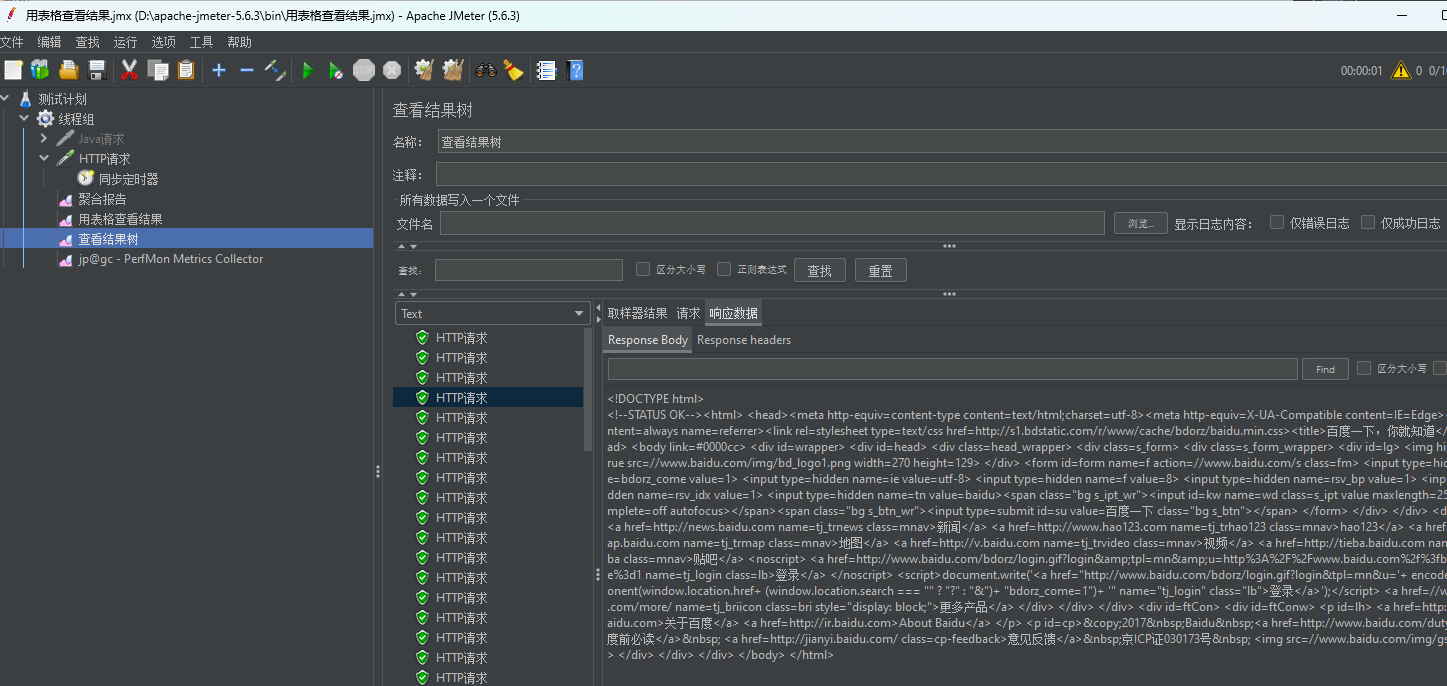Open the 帮助 menu

click(239, 42)
